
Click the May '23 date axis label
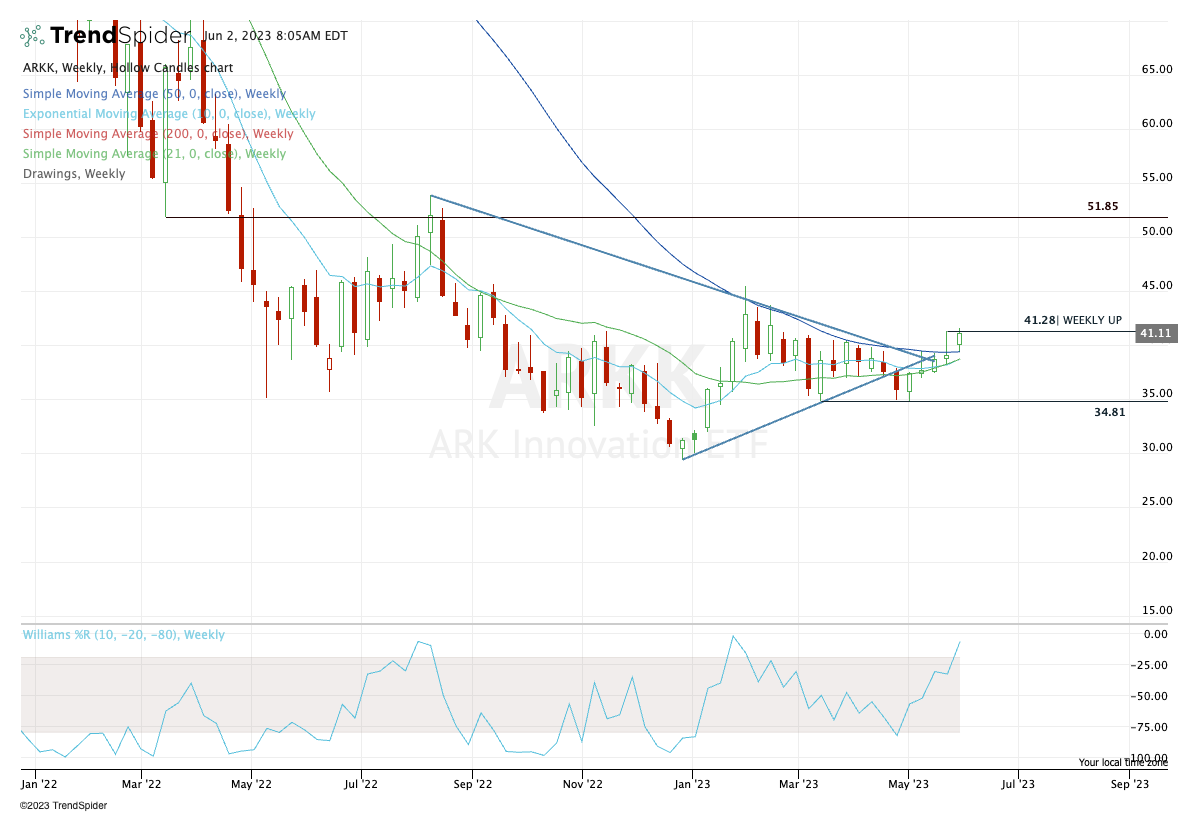tap(908, 784)
